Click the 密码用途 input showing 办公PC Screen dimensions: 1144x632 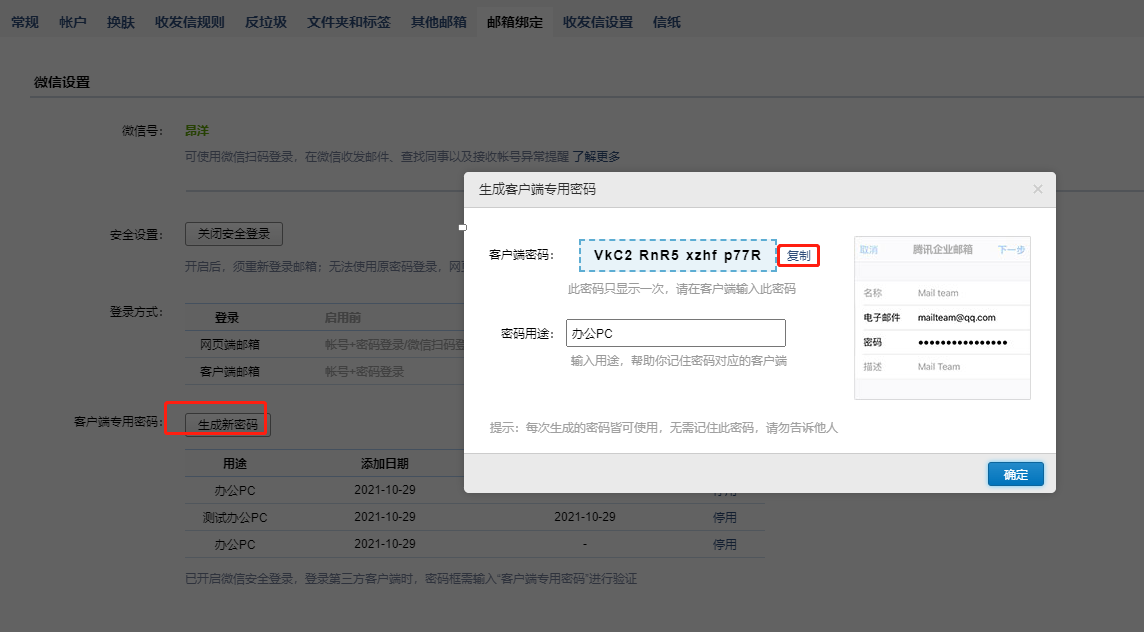pyautogui.click(x=676, y=332)
